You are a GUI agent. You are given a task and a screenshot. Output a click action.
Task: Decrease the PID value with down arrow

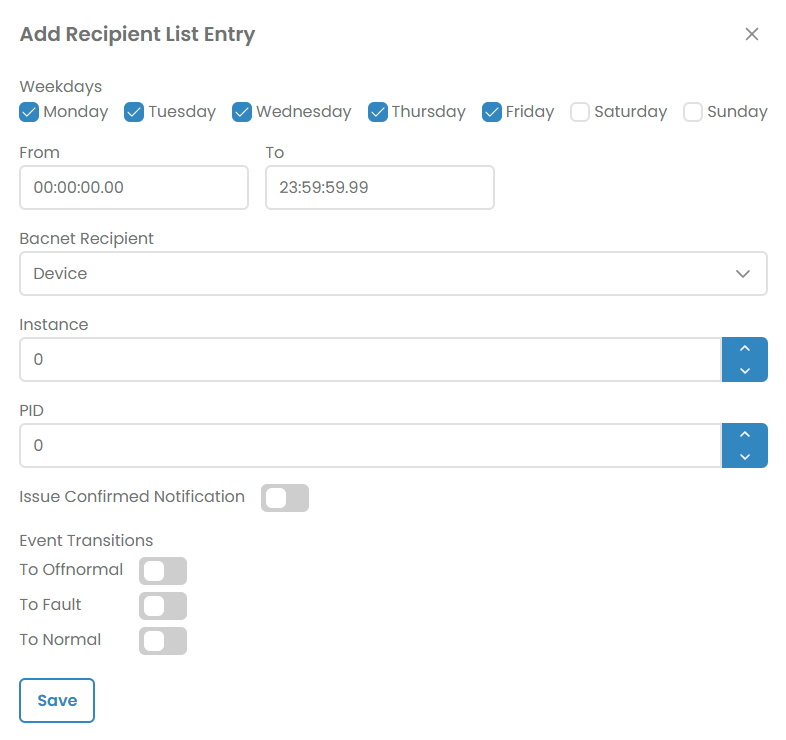[744, 457]
